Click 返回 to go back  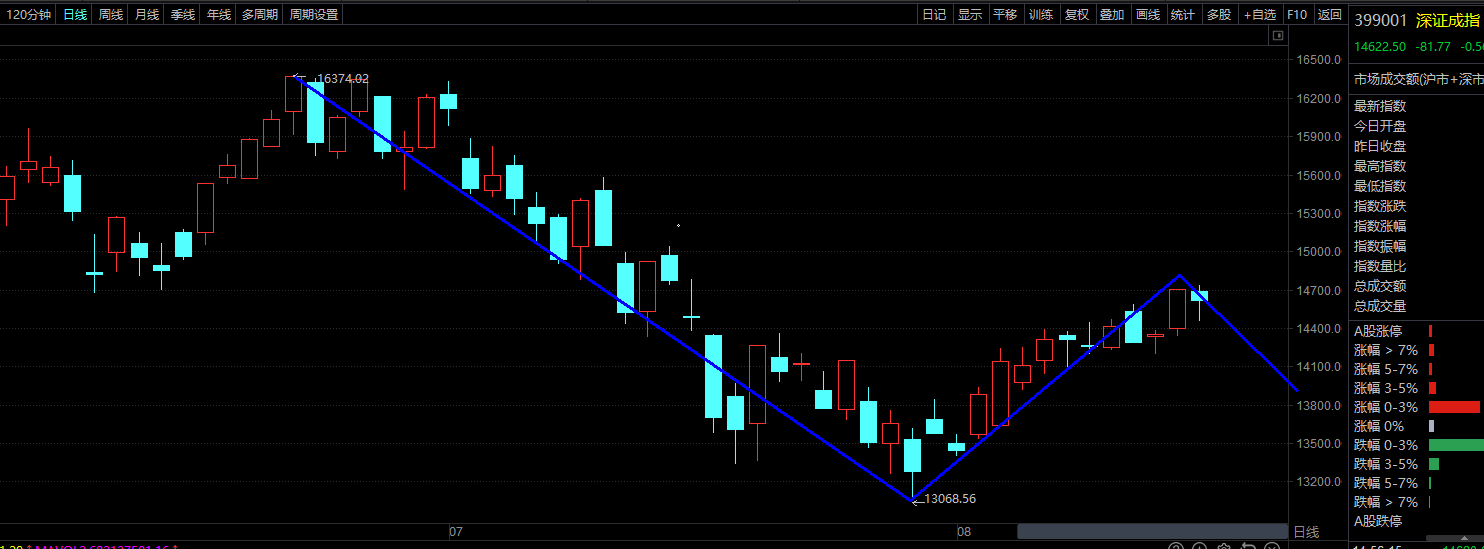[x=1329, y=14]
